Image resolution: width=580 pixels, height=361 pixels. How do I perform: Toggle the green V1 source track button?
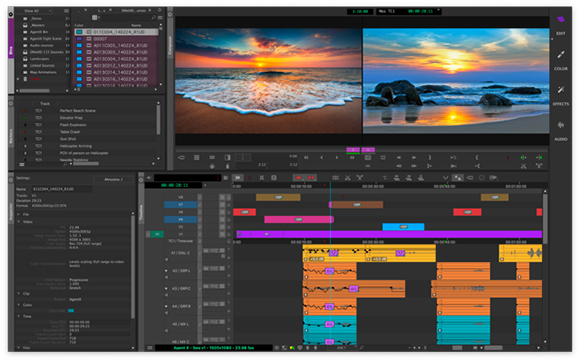[x=157, y=234]
